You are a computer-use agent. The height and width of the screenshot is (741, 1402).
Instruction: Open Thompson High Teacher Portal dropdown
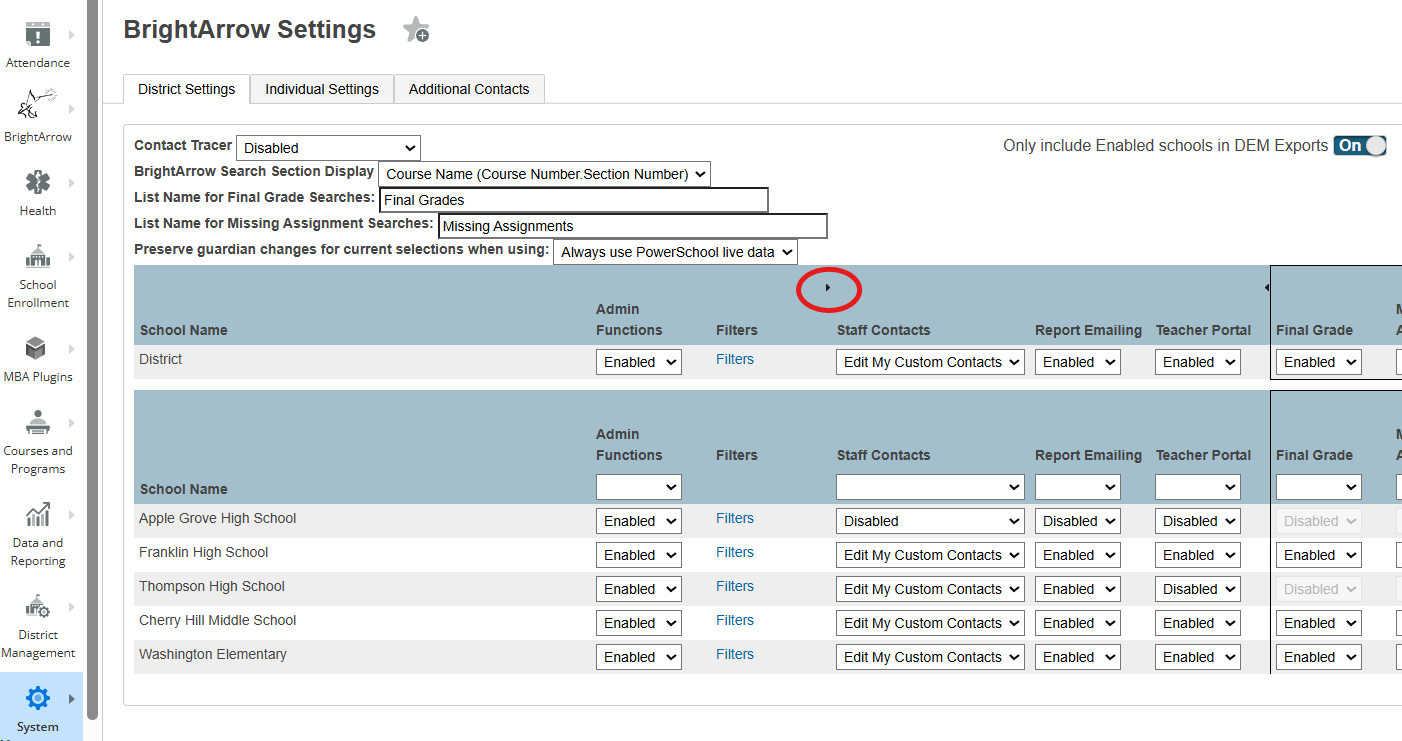point(1198,589)
